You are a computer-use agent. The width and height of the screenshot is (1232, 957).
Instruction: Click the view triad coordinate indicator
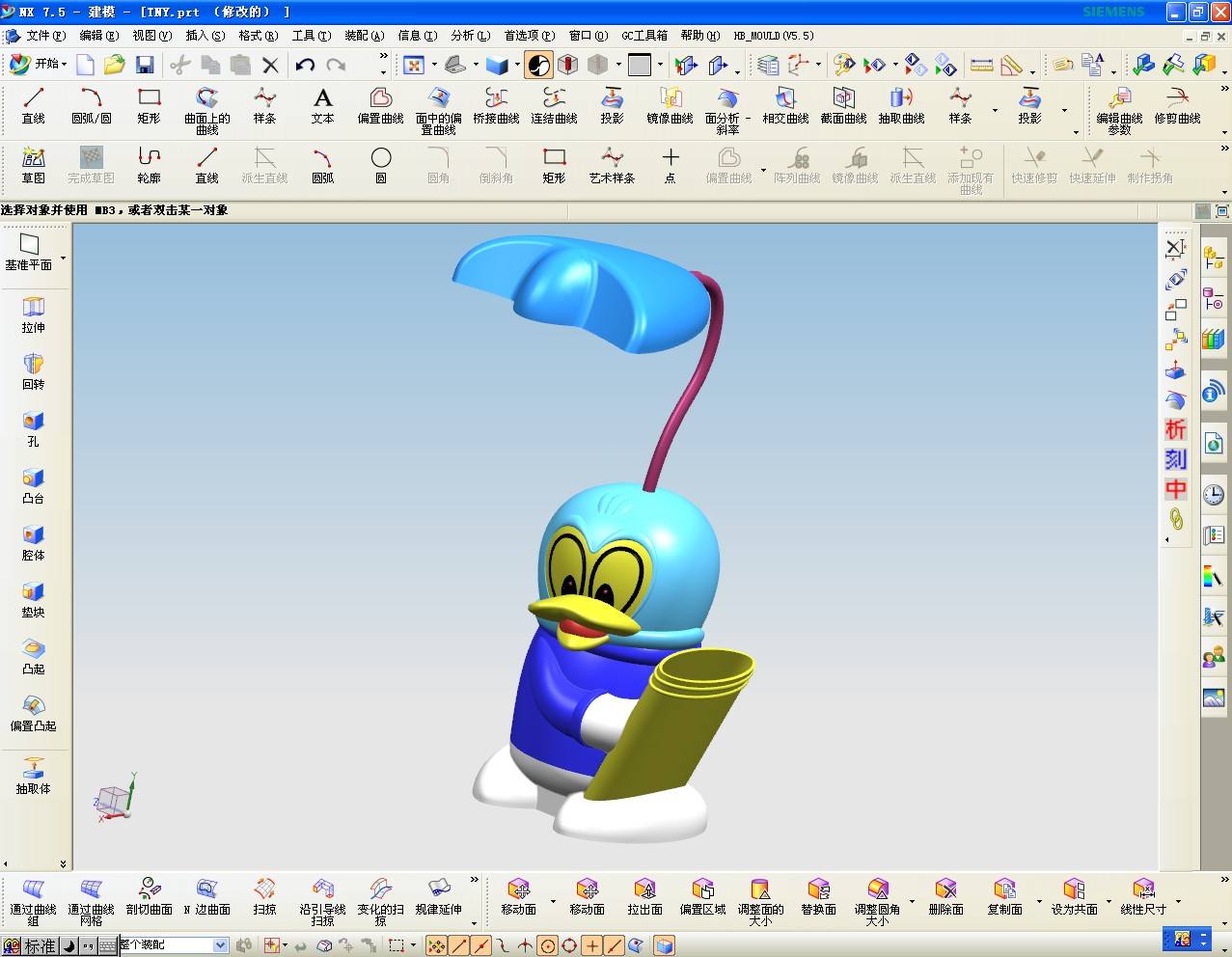point(115,799)
